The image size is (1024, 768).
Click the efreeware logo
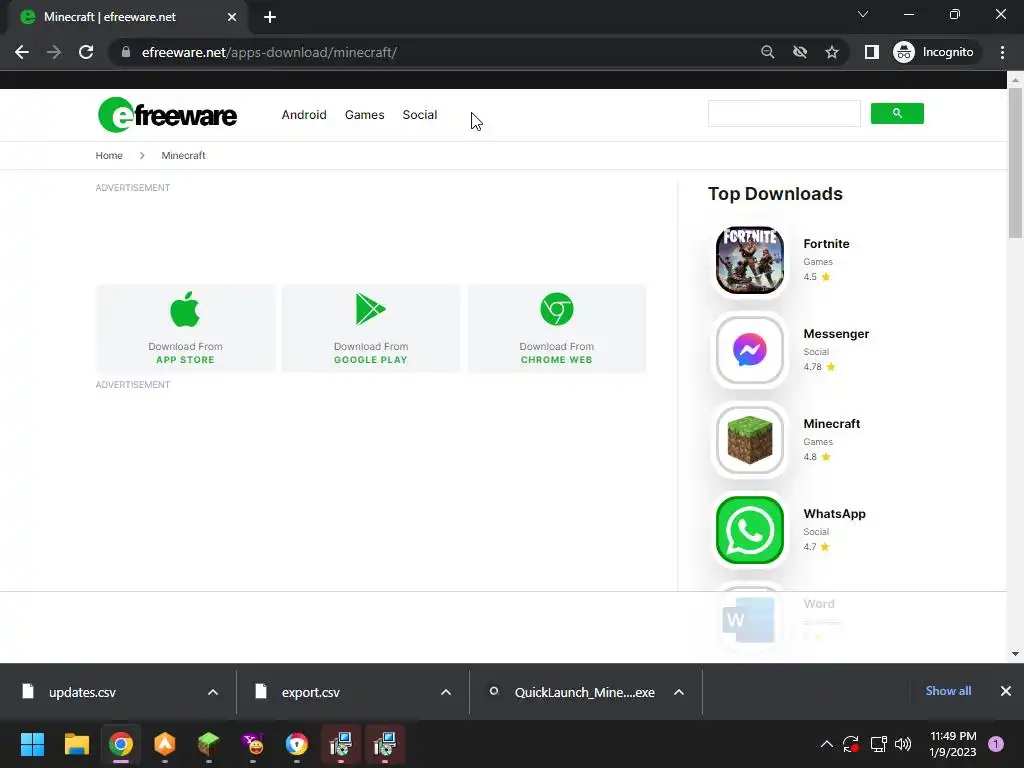click(167, 115)
